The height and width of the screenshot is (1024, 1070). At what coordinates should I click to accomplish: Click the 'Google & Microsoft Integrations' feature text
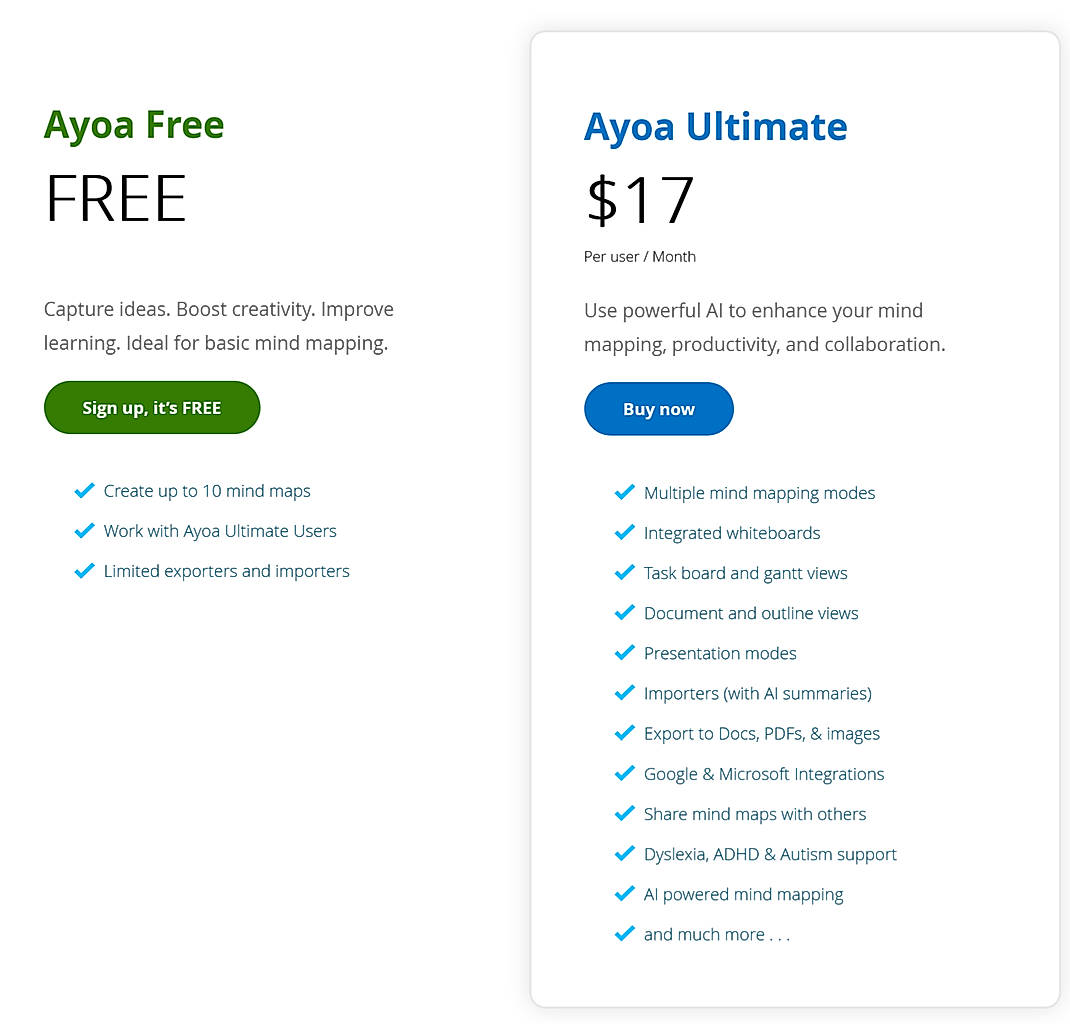point(764,774)
